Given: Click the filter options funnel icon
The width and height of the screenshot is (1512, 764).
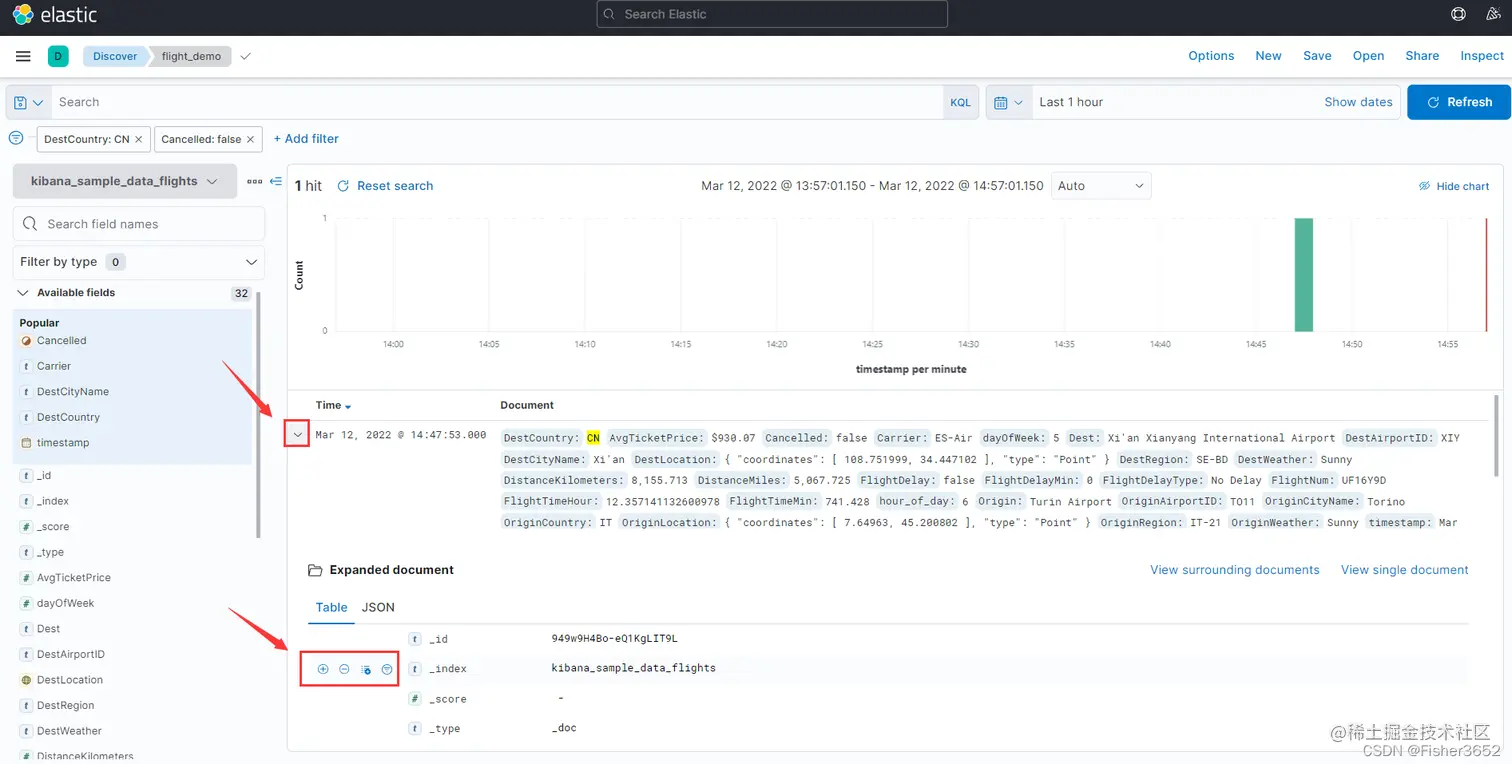Looking at the screenshot, I should (16, 138).
